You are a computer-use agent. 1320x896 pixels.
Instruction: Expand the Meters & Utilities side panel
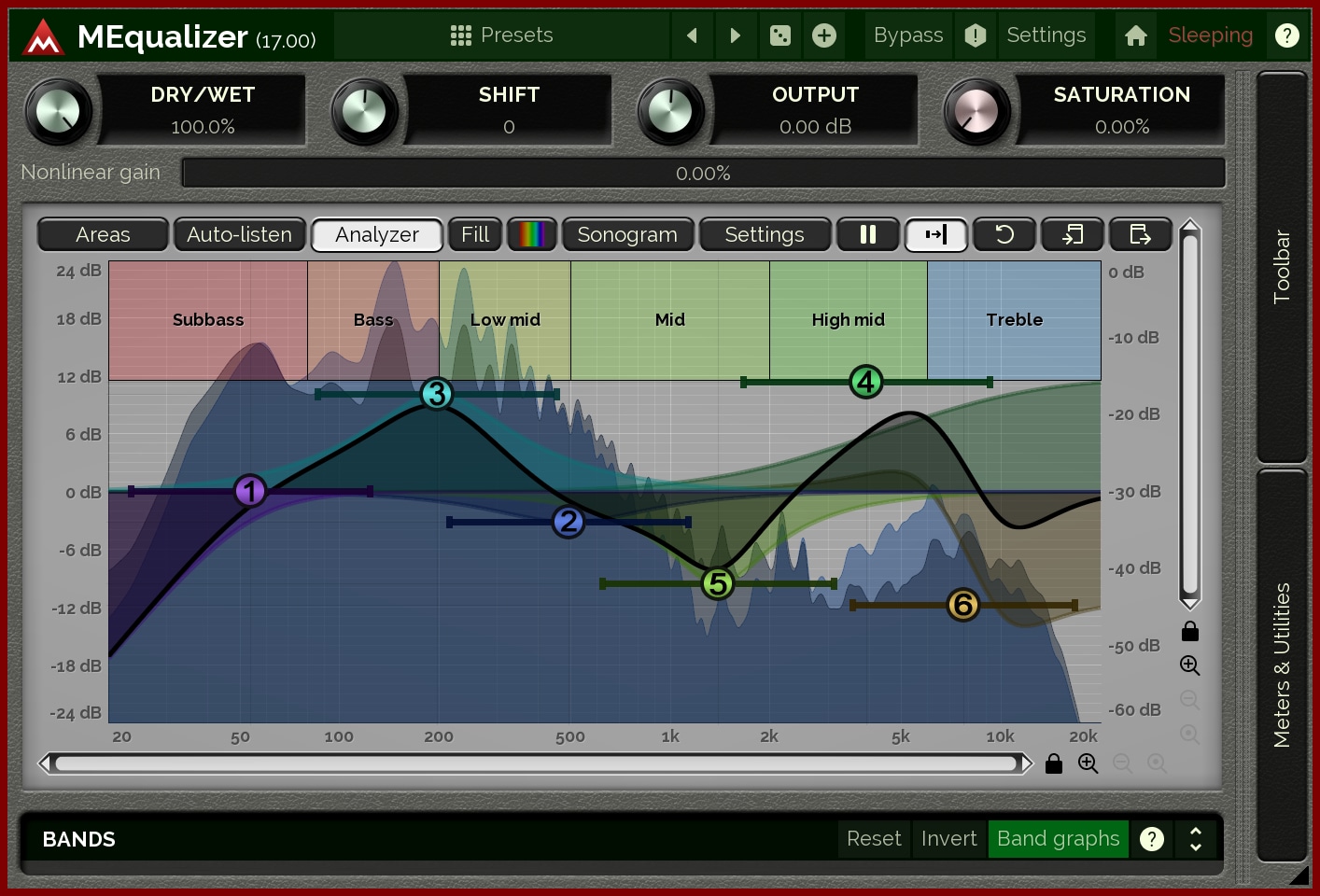[1282, 665]
